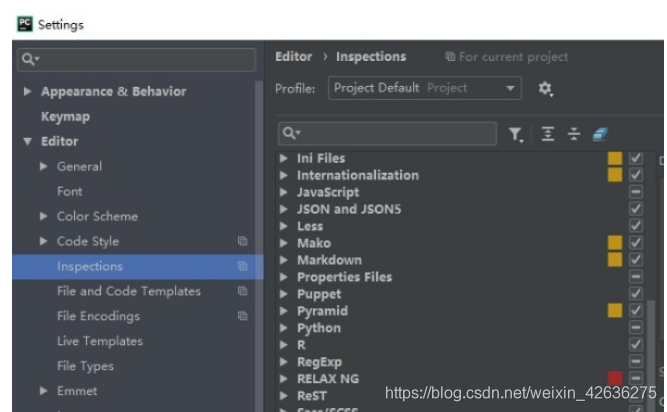Toggle the Internationalization checkbox
Viewport: 667px width, 412px height.
pyautogui.click(x=636, y=175)
